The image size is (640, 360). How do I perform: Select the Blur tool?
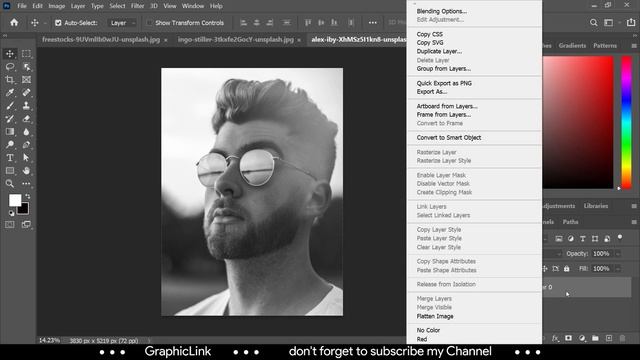point(26,132)
